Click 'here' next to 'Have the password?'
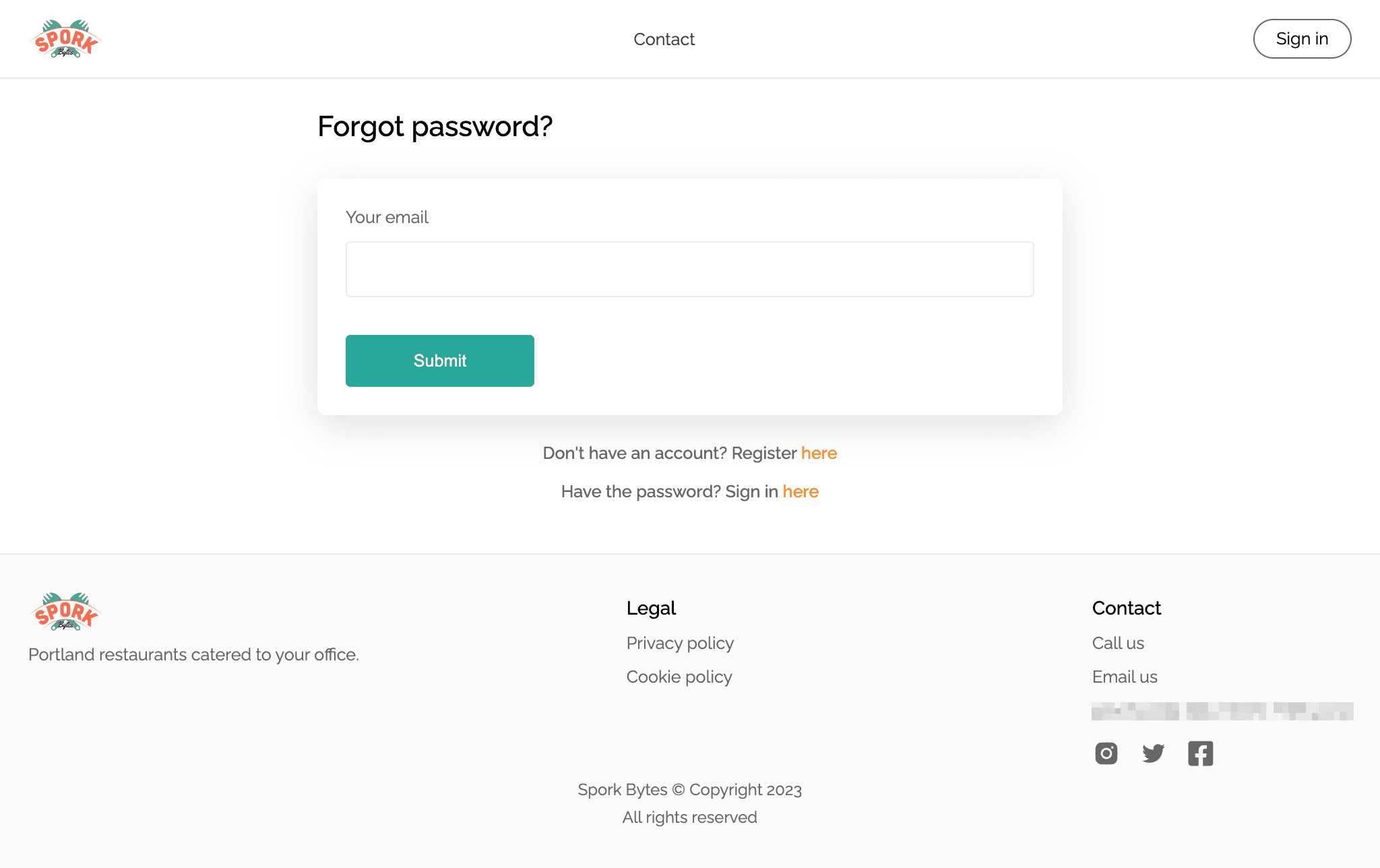1380x868 pixels. point(800,491)
